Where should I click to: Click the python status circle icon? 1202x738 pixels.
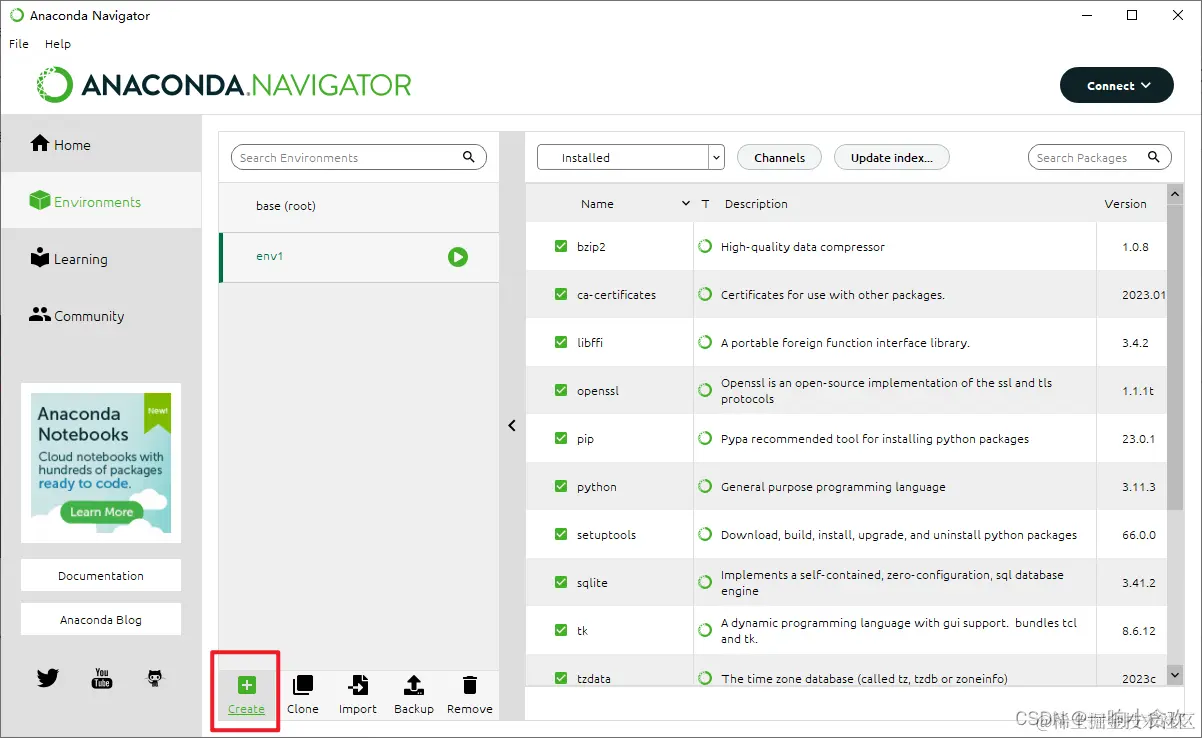tap(706, 486)
